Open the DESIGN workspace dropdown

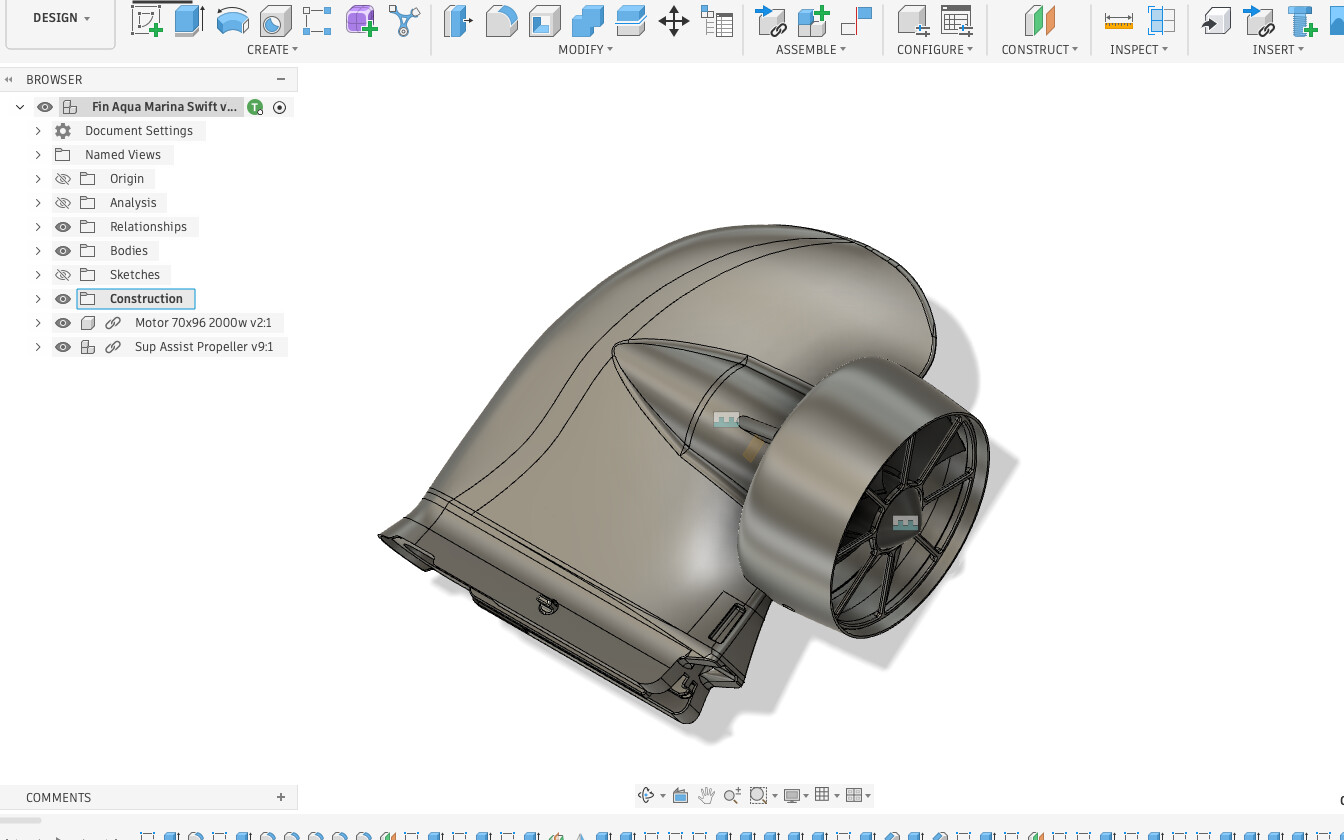(61, 18)
